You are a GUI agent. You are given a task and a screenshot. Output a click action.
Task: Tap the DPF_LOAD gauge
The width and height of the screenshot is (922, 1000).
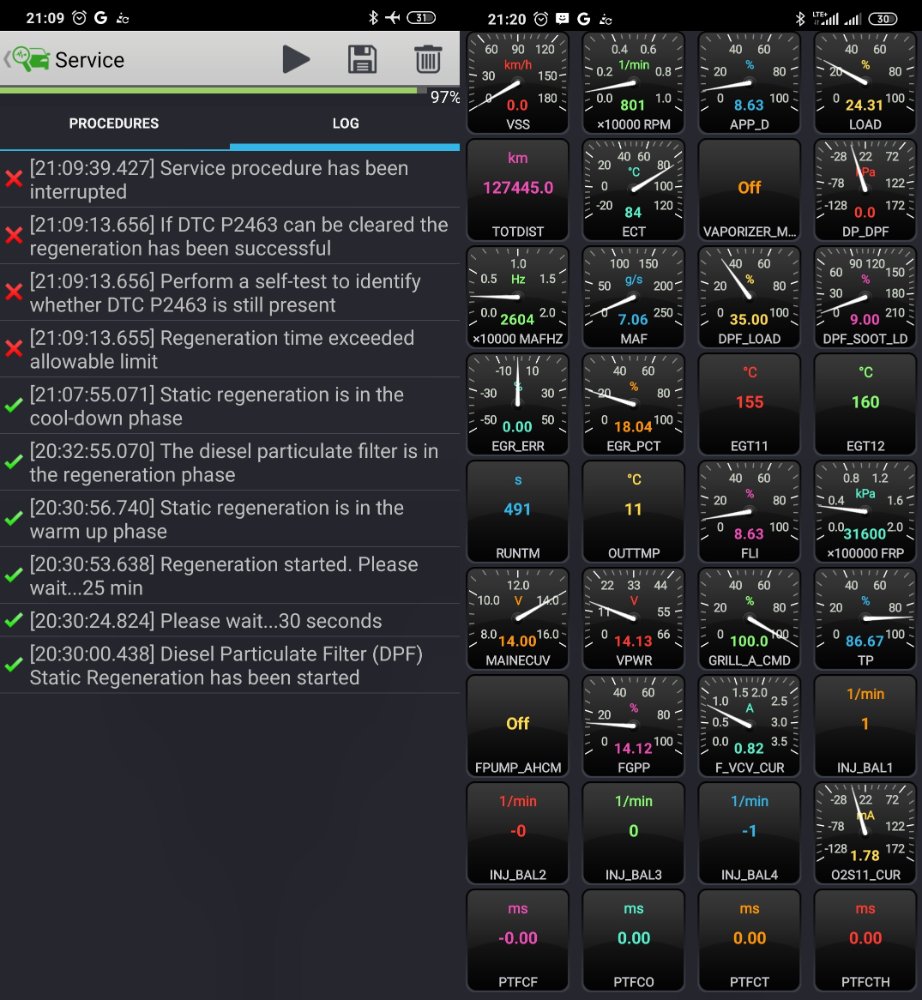pos(749,297)
